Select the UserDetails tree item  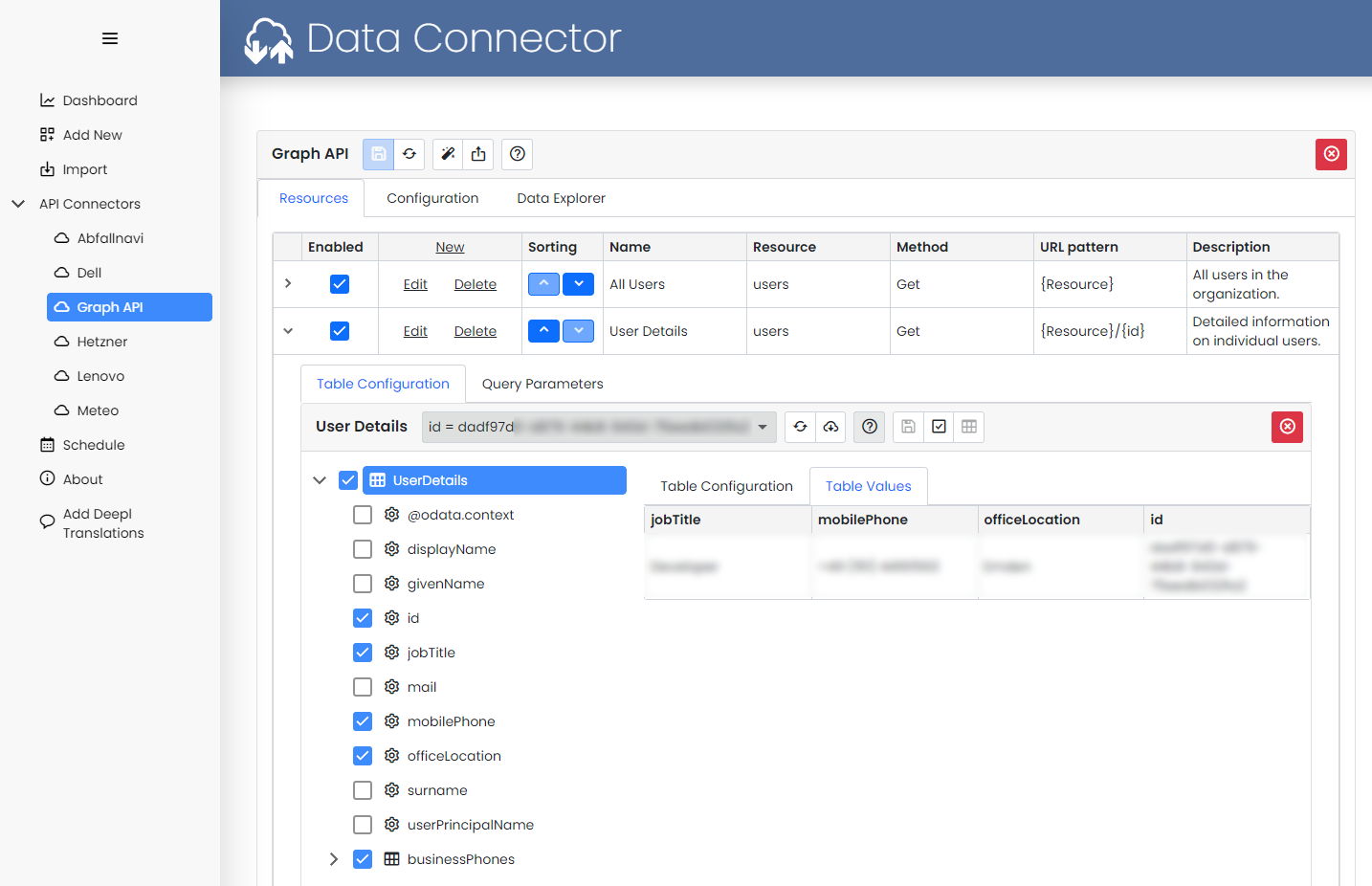[x=495, y=480]
